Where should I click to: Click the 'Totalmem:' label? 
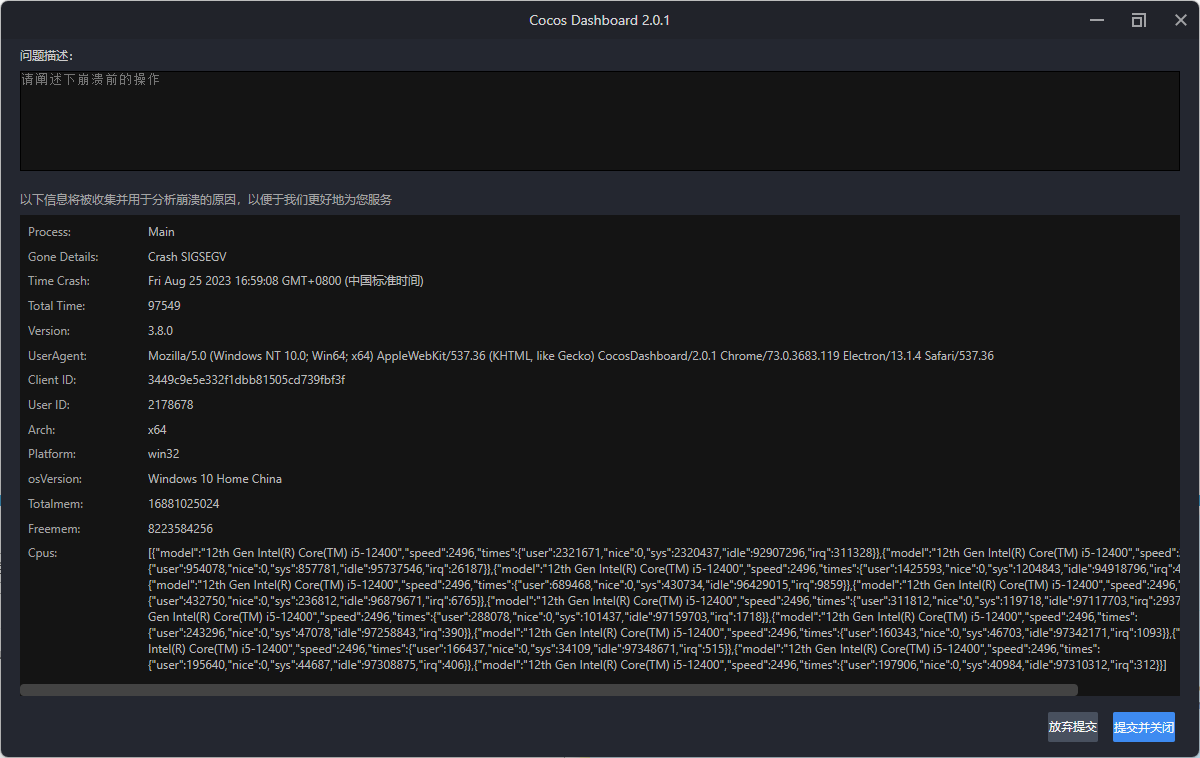click(x=55, y=504)
